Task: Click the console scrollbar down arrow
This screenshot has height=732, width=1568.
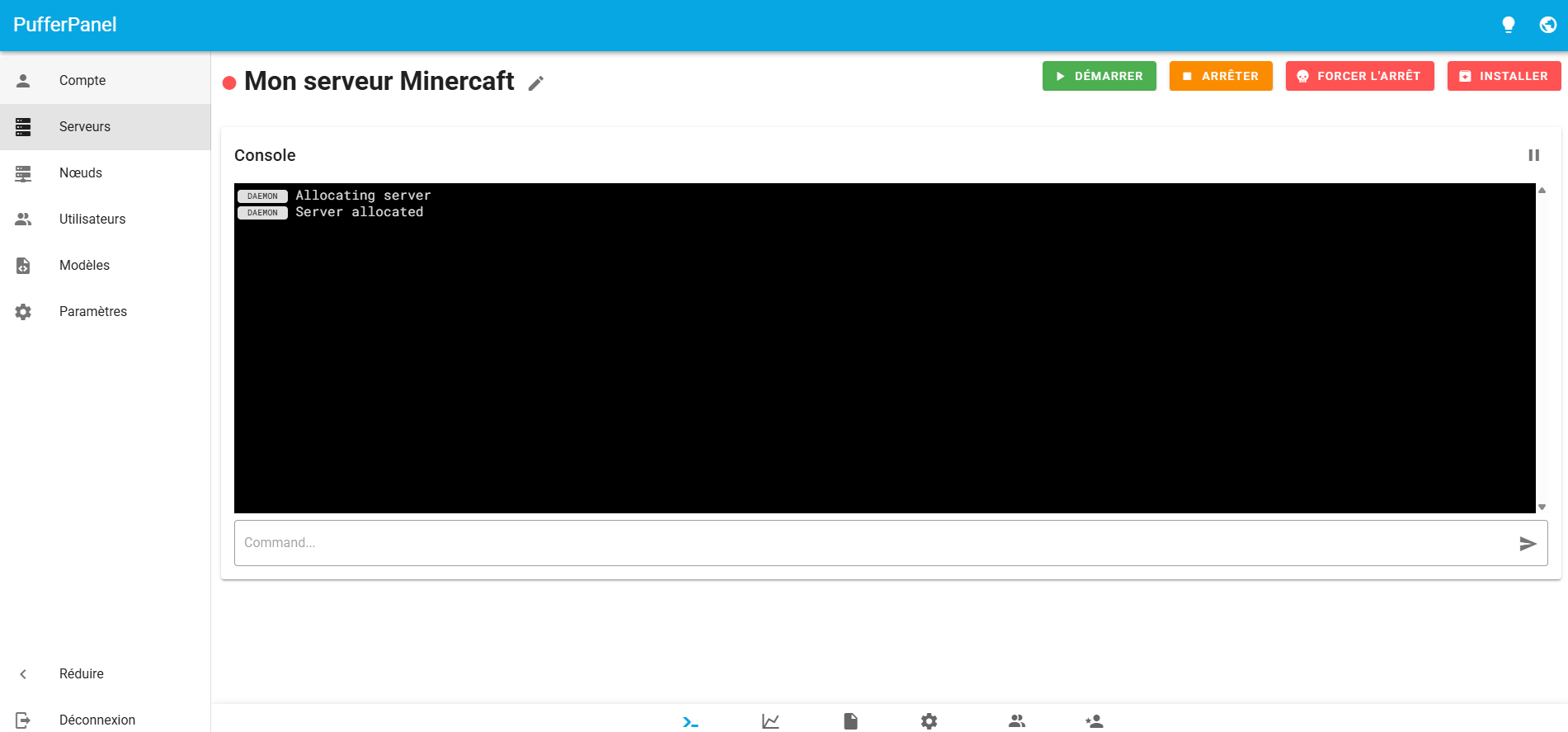Action: tap(1542, 507)
